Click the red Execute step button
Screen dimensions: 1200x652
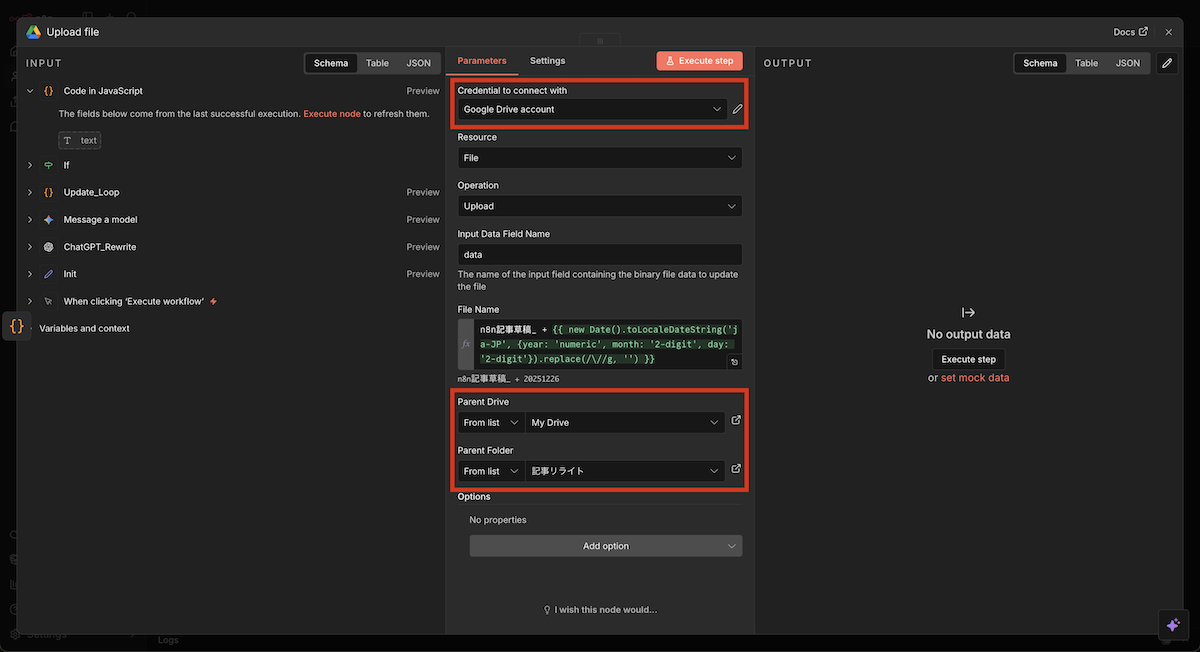(699, 61)
